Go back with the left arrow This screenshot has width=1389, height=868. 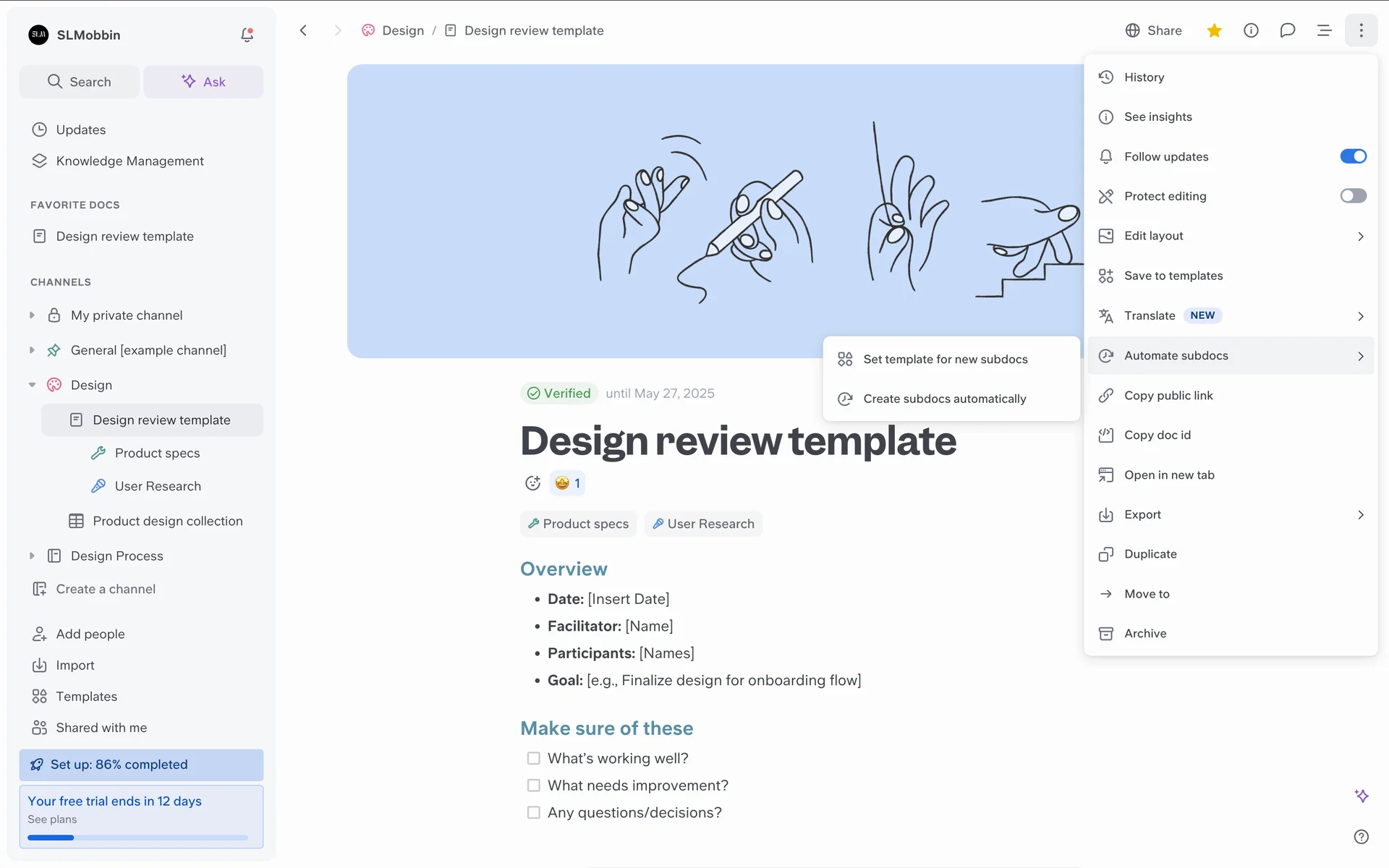click(304, 30)
